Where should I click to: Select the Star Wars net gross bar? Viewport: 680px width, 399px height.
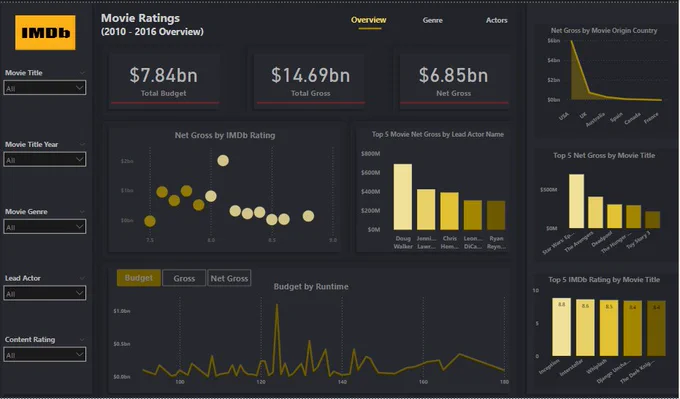[x=576, y=201]
